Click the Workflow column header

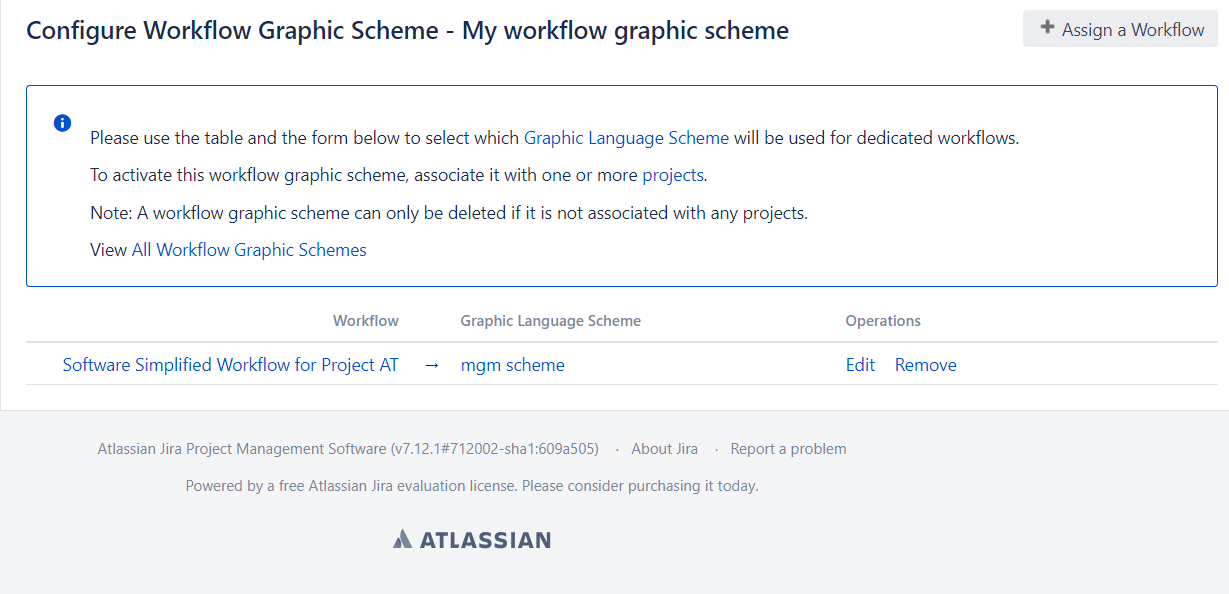point(365,321)
